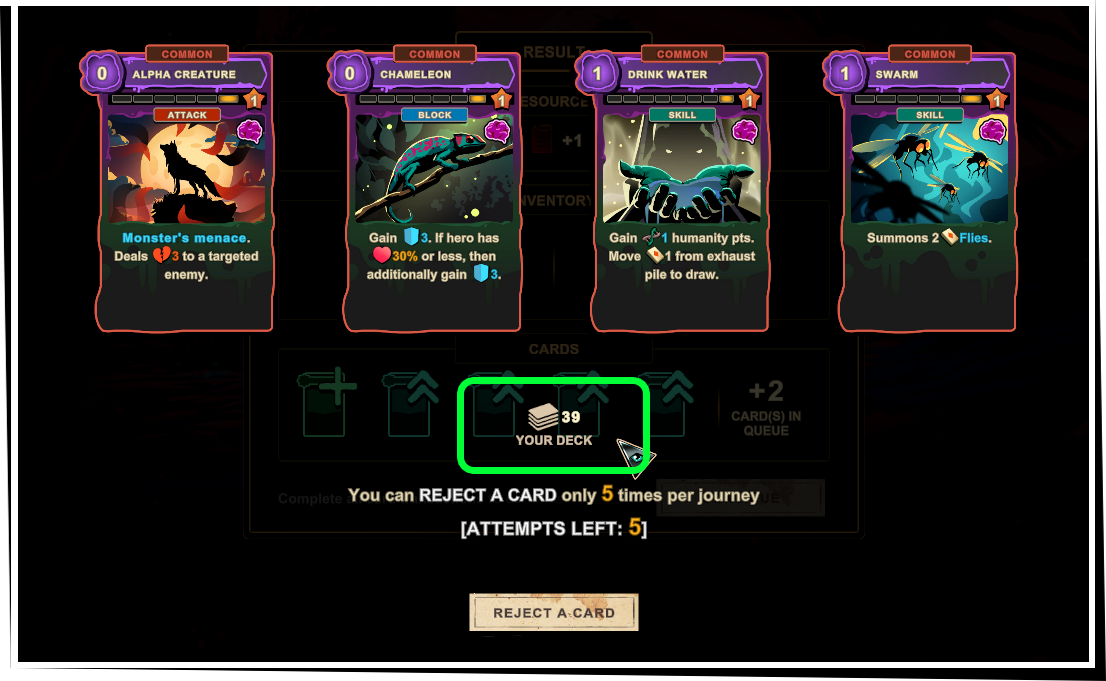Click the level star on Drink Water
This screenshot has height=681, width=1106.
(x=749, y=100)
